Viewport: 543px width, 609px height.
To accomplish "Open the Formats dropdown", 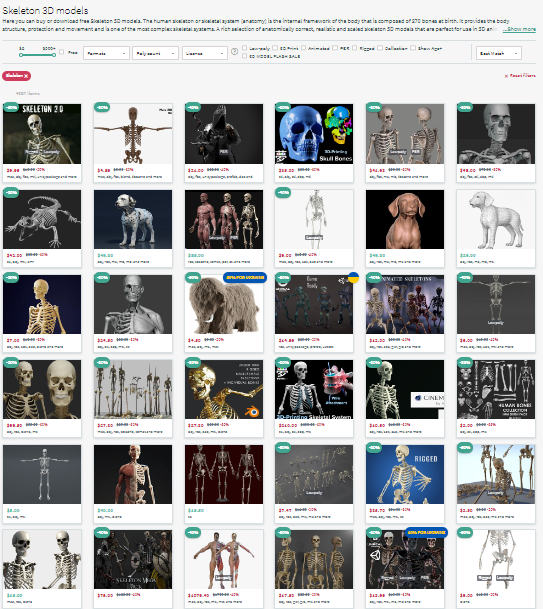I will 106,53.
